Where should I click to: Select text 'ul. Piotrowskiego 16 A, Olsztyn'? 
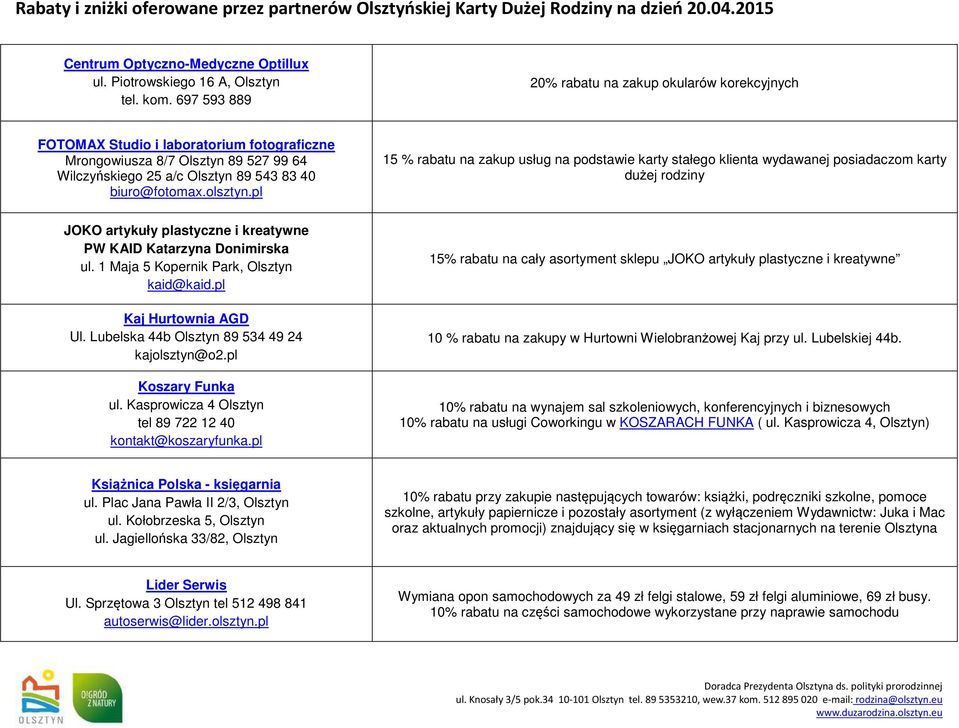click(x=186, y=82)
